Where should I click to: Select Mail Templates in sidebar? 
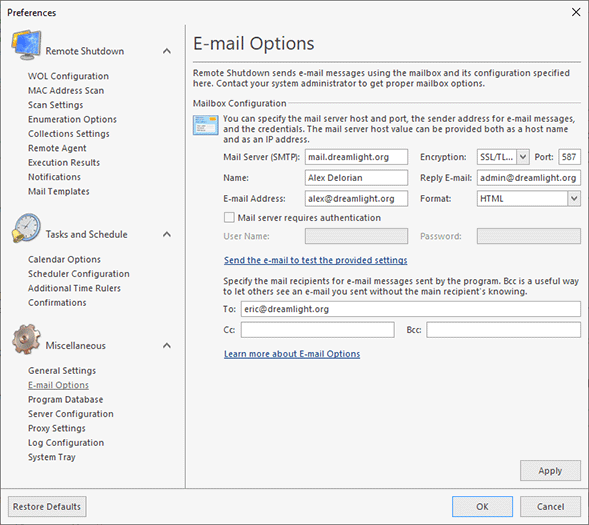59,192
